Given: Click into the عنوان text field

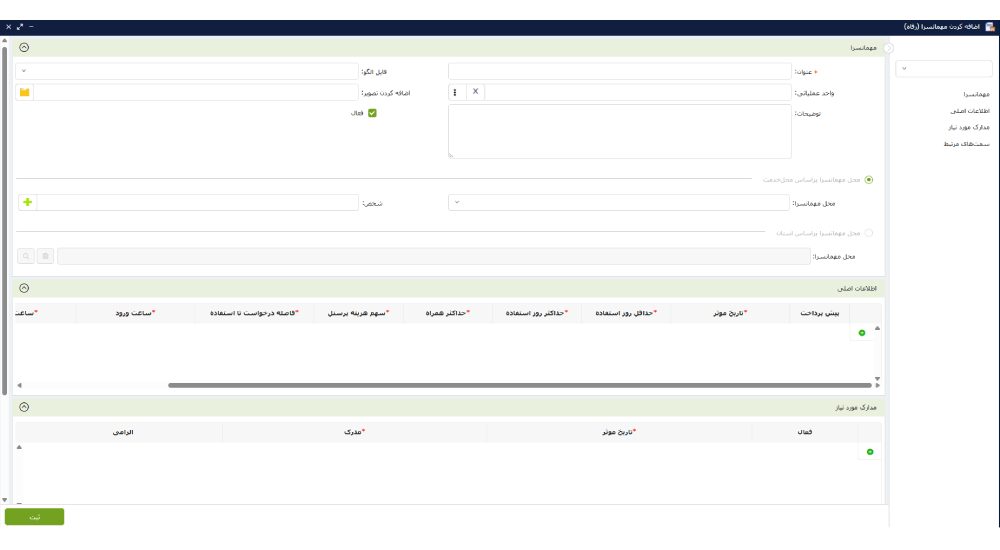Looking at the screenshot, I should (x=619, y=71).
